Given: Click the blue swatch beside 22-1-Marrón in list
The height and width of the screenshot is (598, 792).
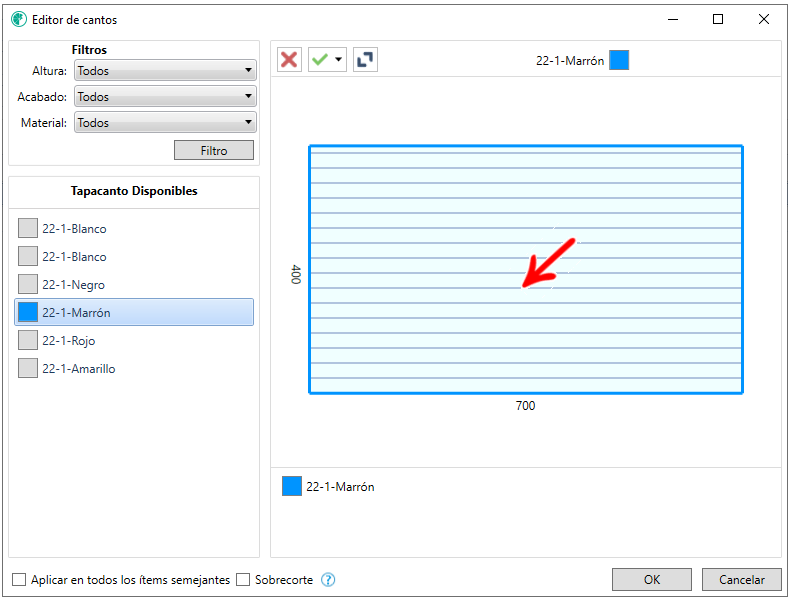Looking at the screenshot, I should pos(28,312).
